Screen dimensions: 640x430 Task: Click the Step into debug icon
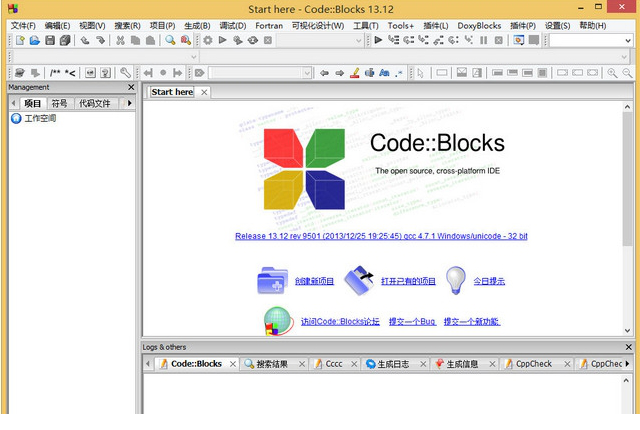tap(424, 40)
